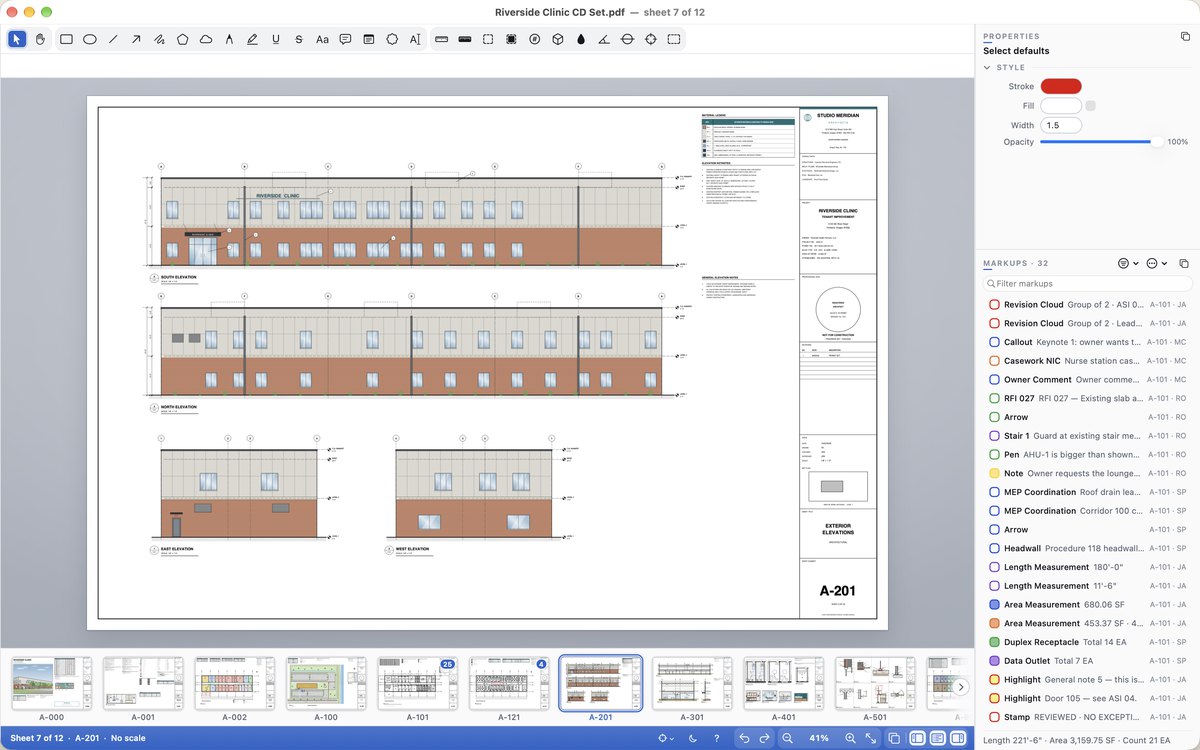The width and height of the screenshot is (1200, 750).
Task: Pick the arrow markup tool
Action: click(136, 39)
